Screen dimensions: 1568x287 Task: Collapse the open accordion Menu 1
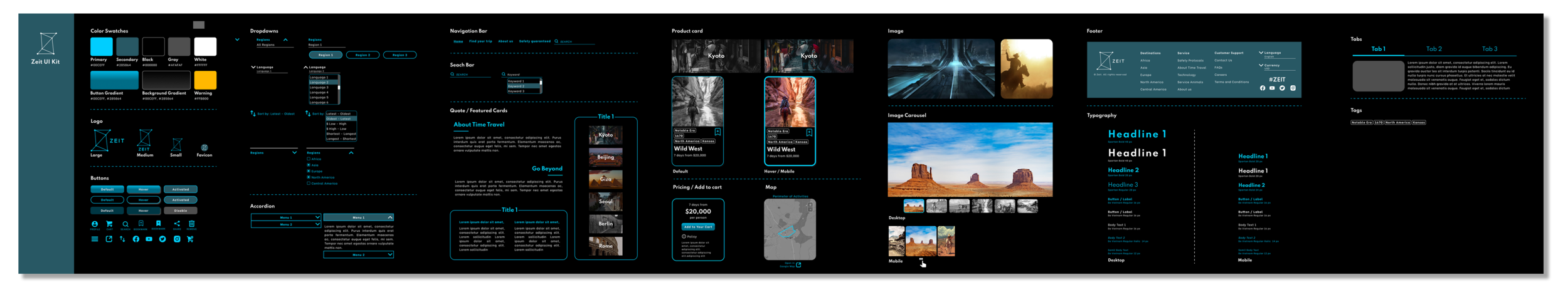[359, 217]
